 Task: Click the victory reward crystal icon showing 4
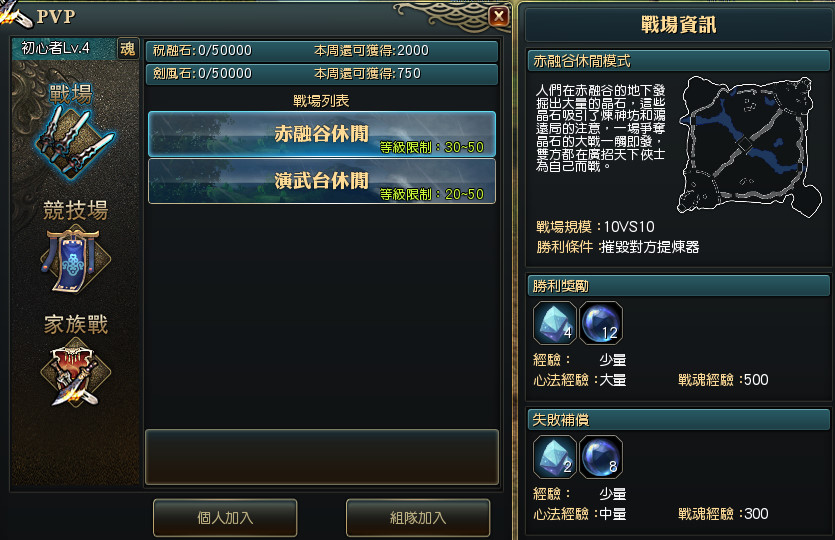tap(554, 323)
